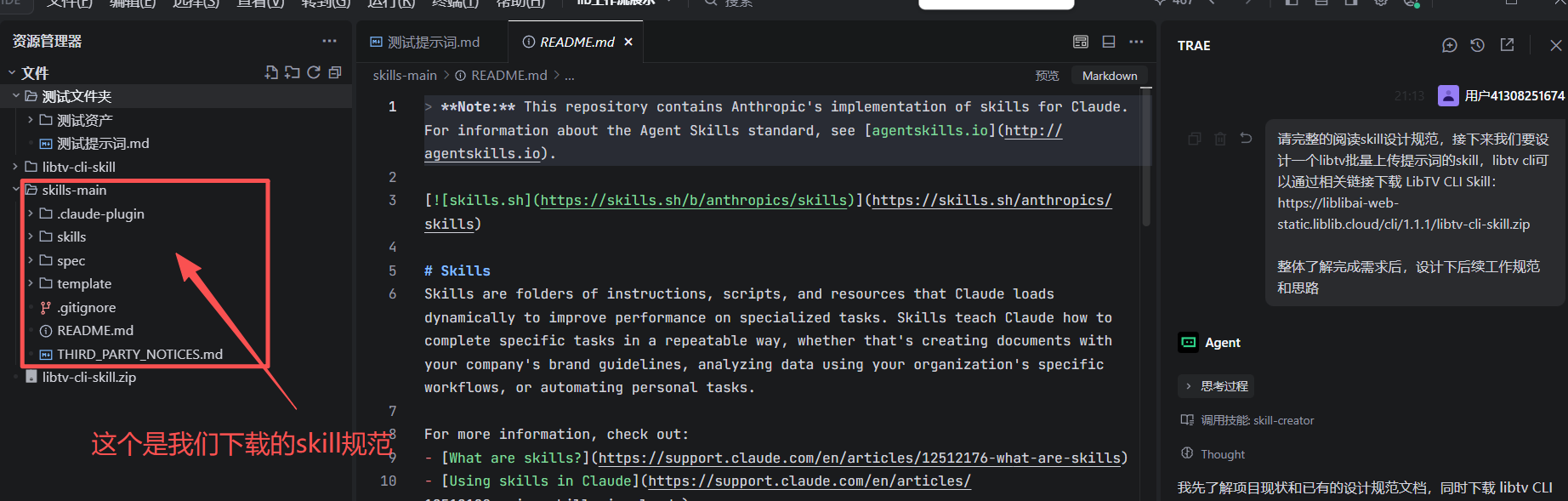Viewport: 1568px width, 501px height.
Task: Switch editor to 预览 mode
Action: 1047,76
